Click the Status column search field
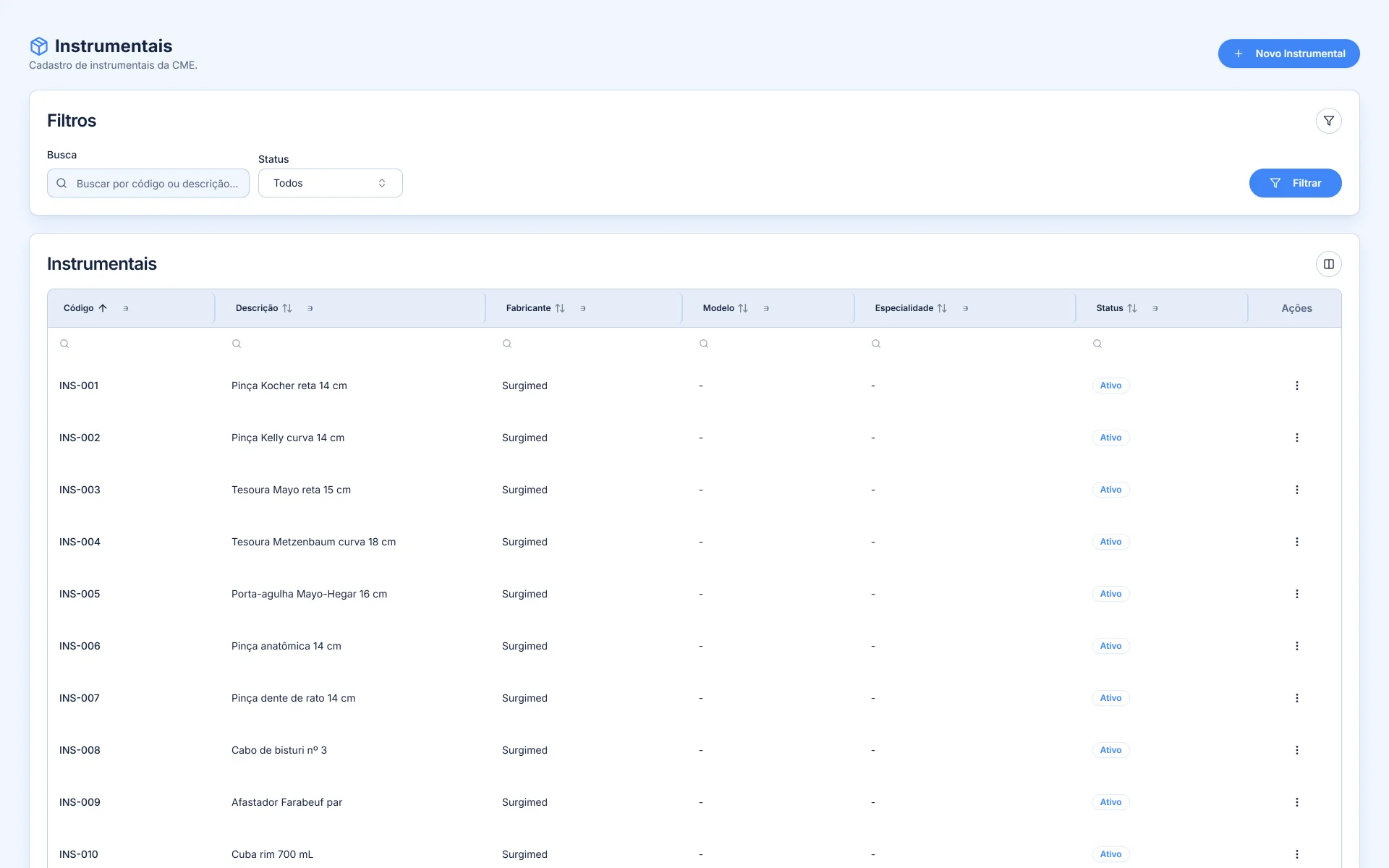 (1167, 344)
